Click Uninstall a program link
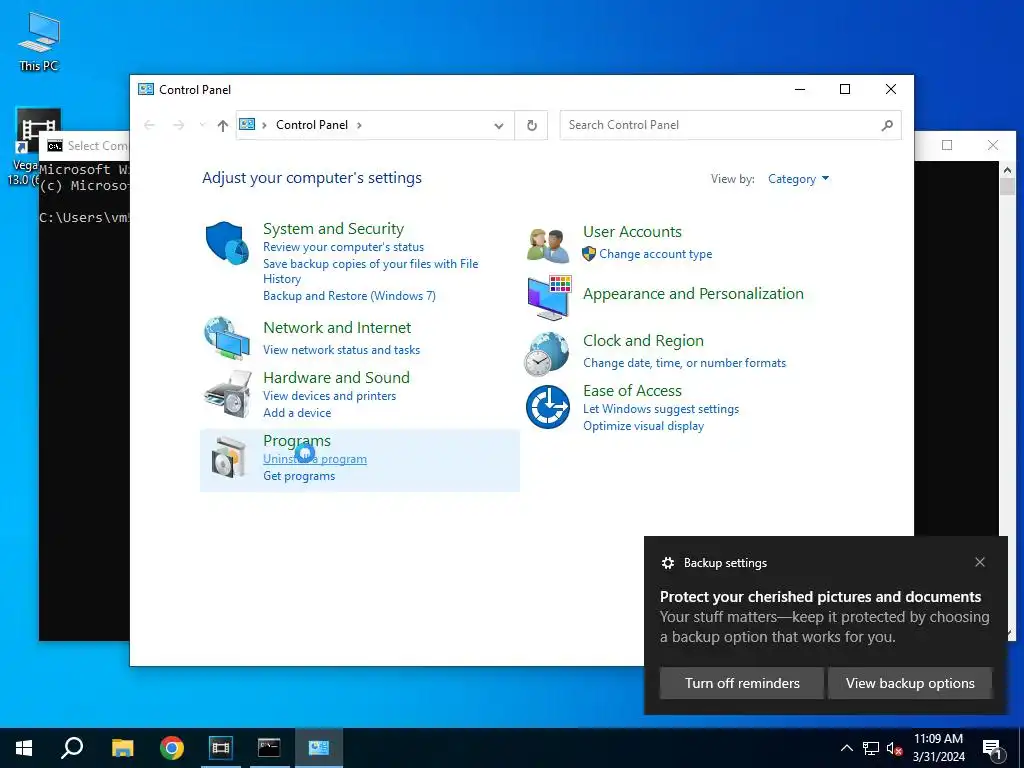This screenshot has width=1024, height=768. (315, 459)
